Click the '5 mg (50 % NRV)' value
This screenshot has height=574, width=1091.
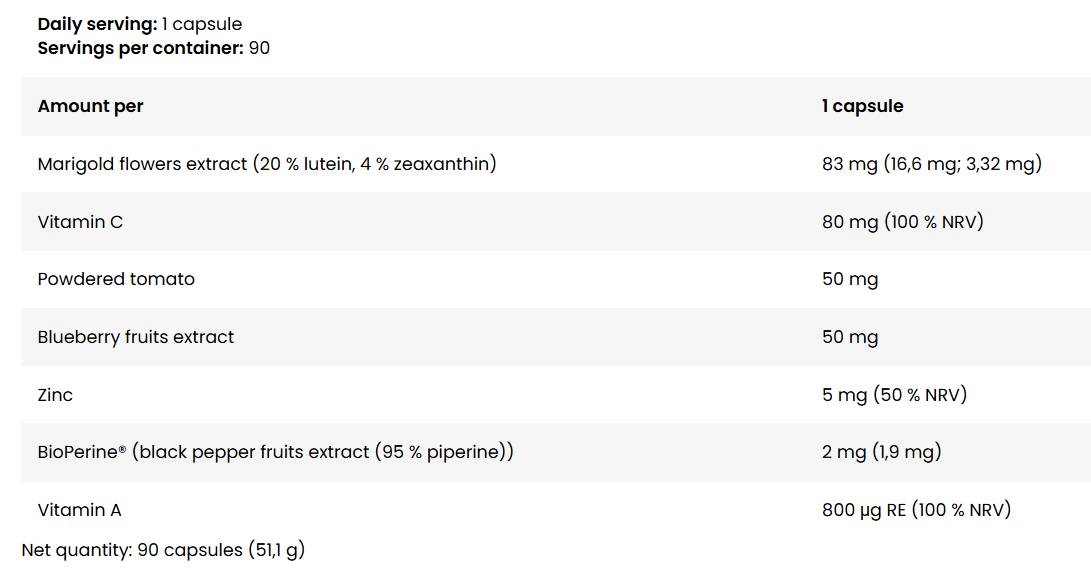[894, 395]
